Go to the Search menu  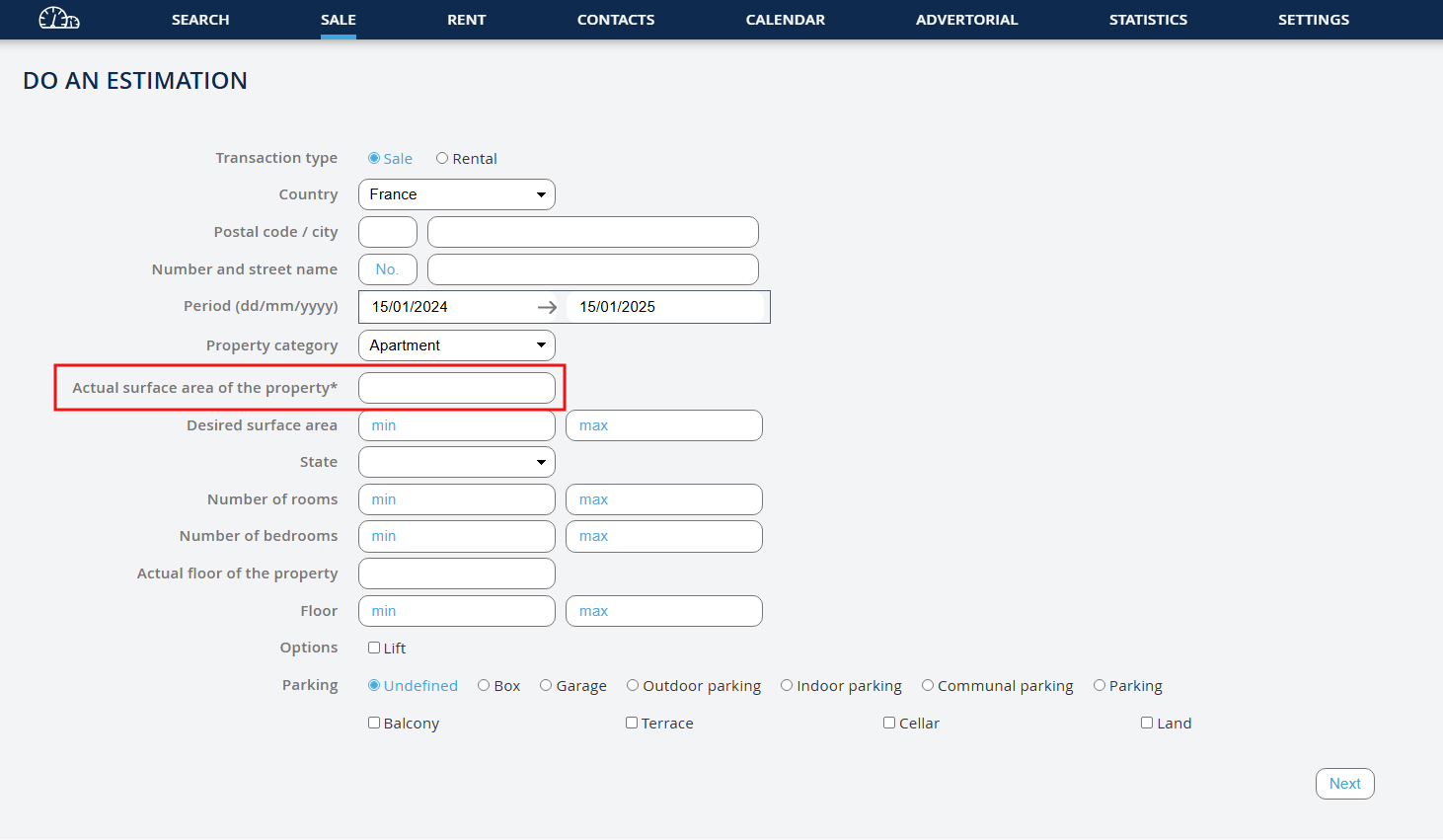coord(200,20)
